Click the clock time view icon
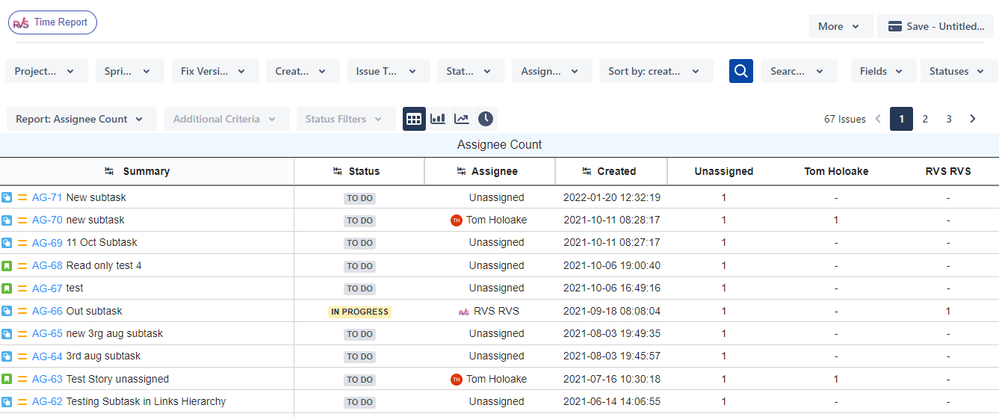999x417 pixels. click(485, 119)
